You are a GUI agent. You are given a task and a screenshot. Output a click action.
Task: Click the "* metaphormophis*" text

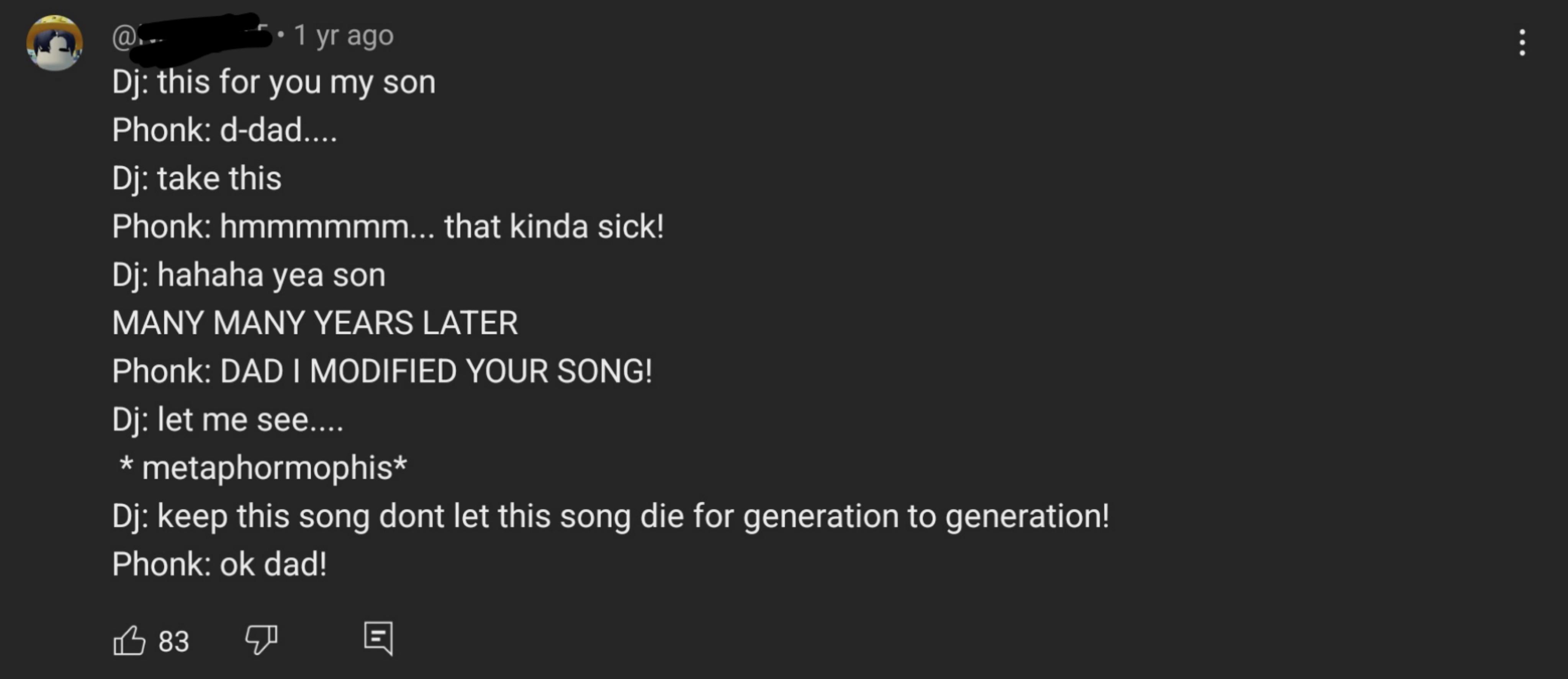click(263, 467)
